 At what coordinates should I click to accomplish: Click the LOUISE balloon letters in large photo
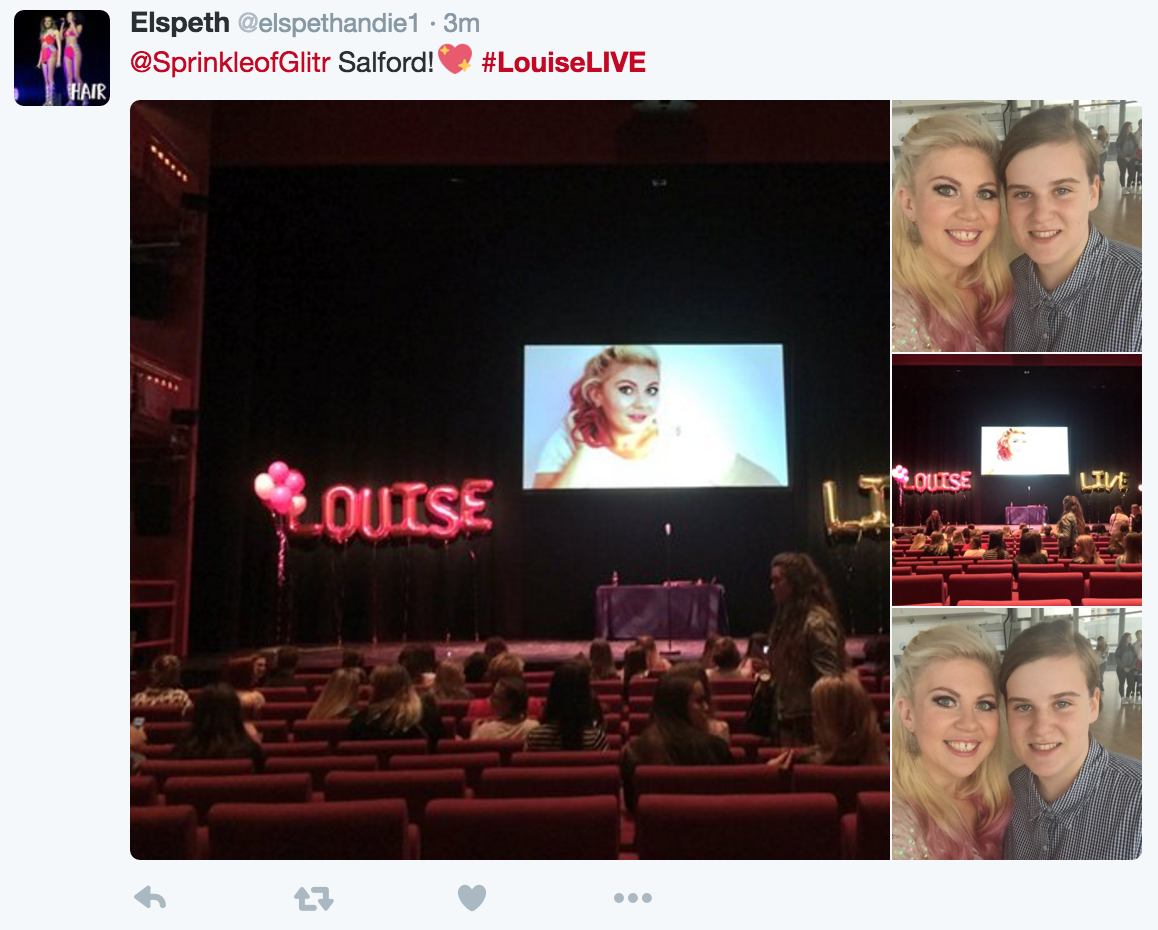coord(391,509)
